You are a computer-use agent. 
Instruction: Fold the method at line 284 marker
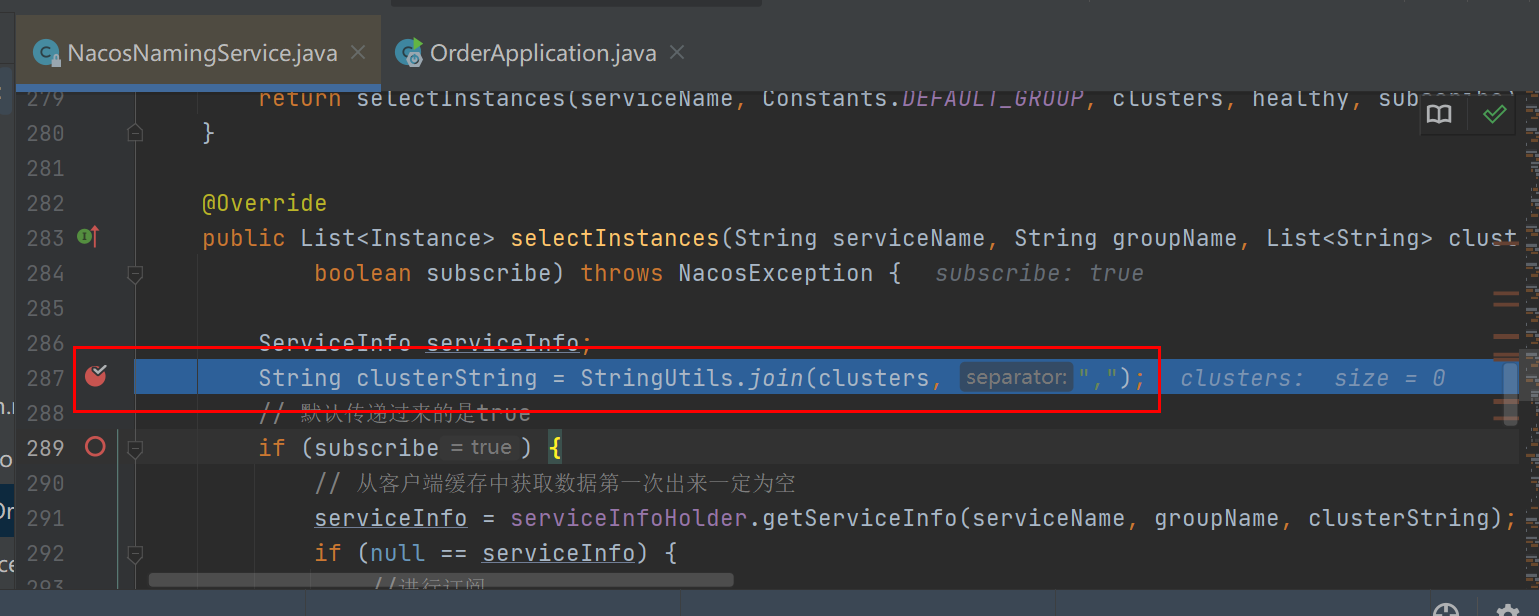(135, 273)
